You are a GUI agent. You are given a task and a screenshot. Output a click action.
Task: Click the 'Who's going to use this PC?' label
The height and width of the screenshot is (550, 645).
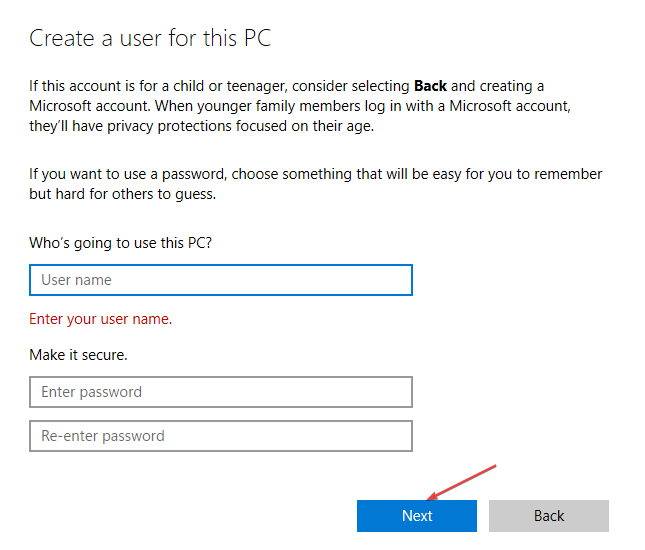[121, 245]
